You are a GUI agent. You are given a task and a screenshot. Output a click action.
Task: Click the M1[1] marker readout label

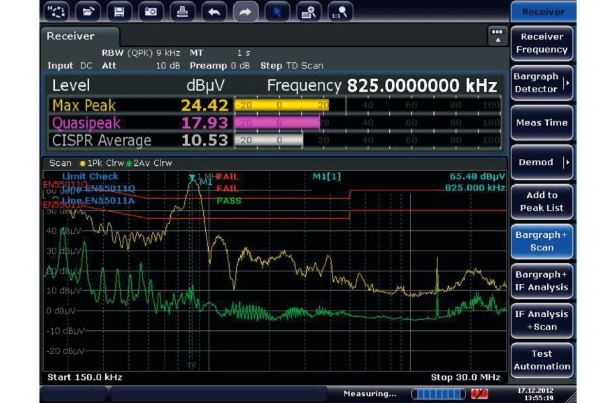point(327,176)
